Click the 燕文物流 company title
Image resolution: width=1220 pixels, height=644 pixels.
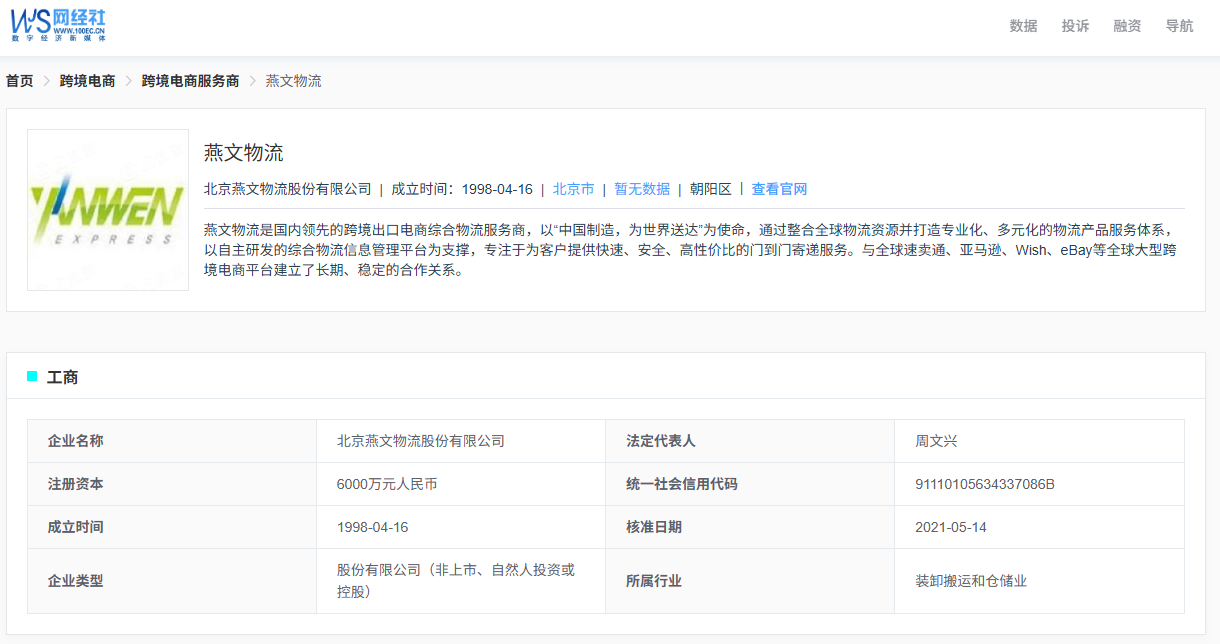pyautogui.click(x=244, y=153)
